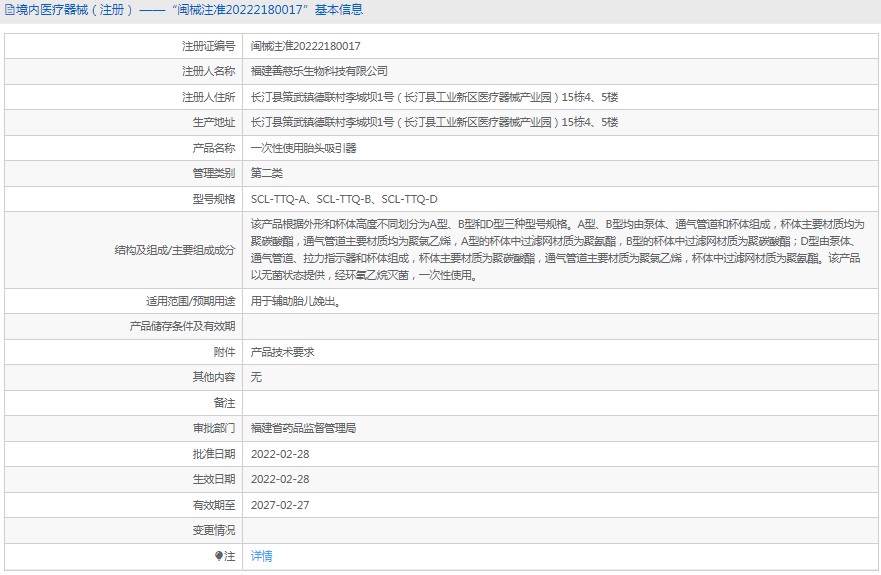Image resolution: width=881 pixels, height=575 pixels.
Task: Click the 生产地址 label
Action: (214, 123)
